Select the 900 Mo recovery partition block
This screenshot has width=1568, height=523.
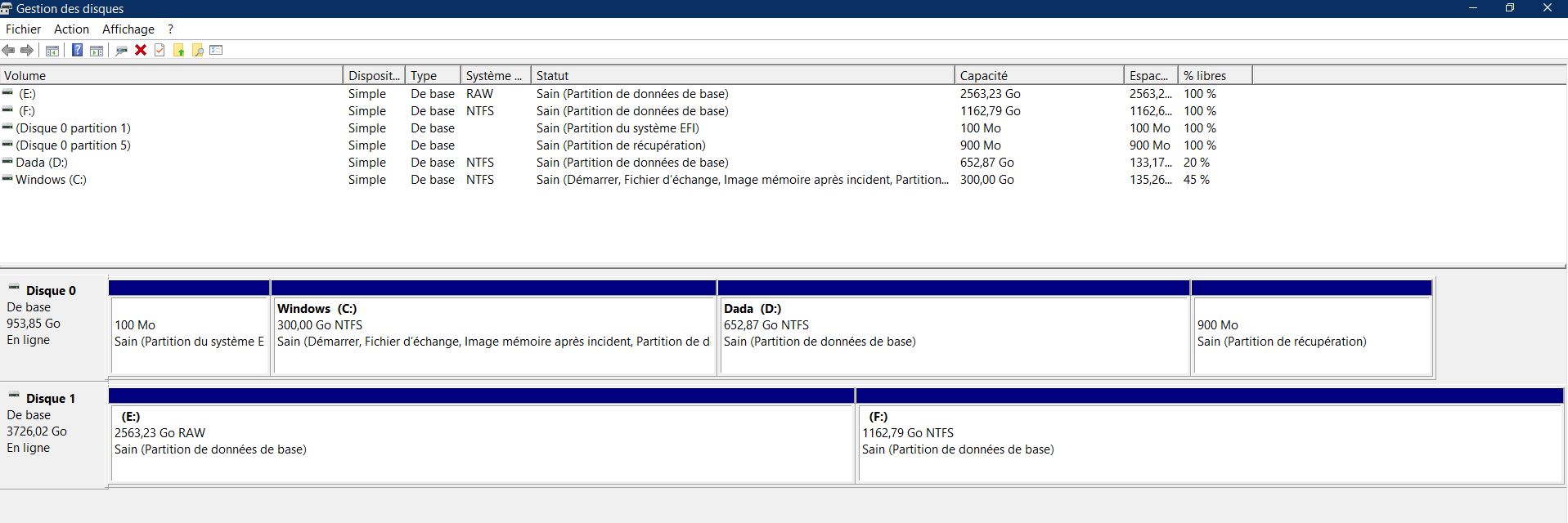[x=1312, y=329]
